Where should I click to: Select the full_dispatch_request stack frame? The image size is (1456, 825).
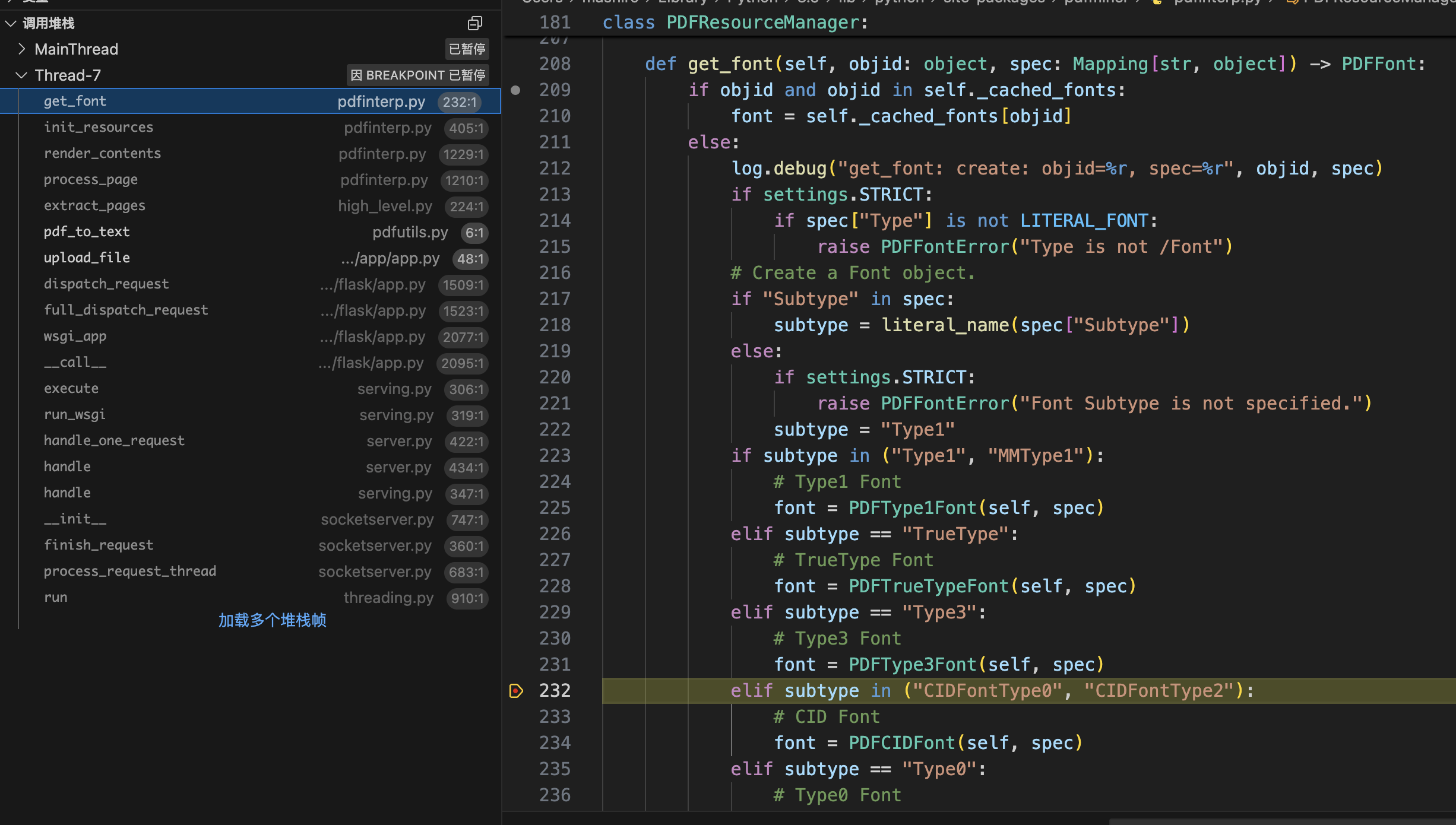pos(250,310)
